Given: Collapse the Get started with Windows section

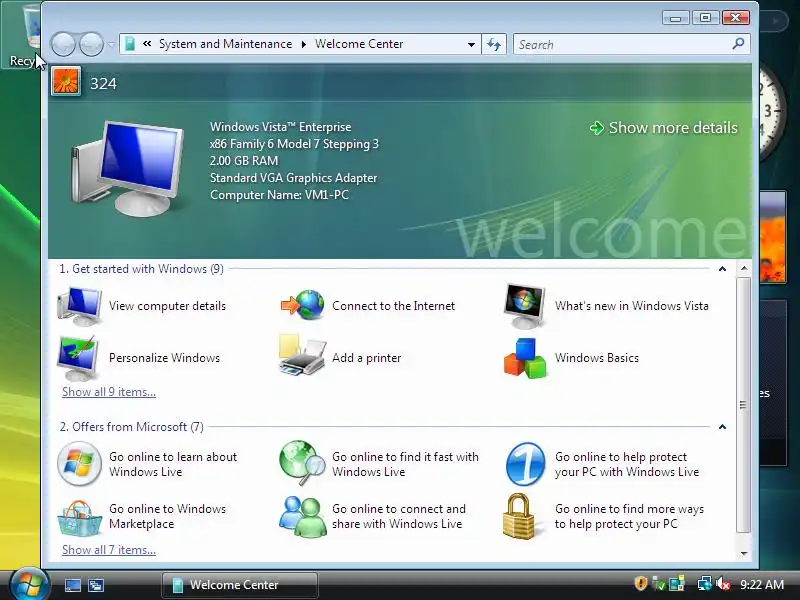Looking at the screenshot, I should pyautogui.click(x=722, y=269).
